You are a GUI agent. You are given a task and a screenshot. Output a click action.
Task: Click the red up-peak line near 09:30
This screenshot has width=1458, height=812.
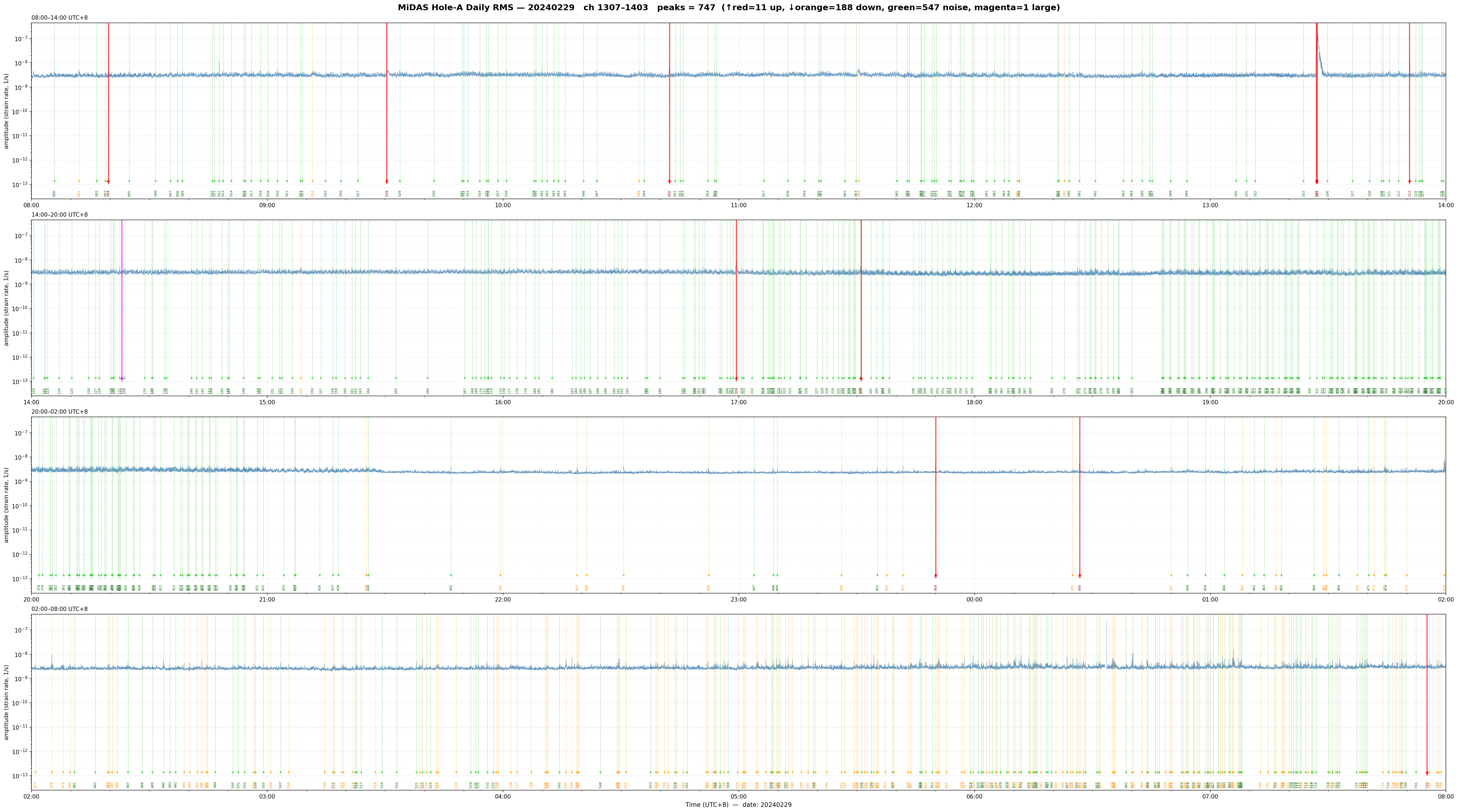coord(387,103)
